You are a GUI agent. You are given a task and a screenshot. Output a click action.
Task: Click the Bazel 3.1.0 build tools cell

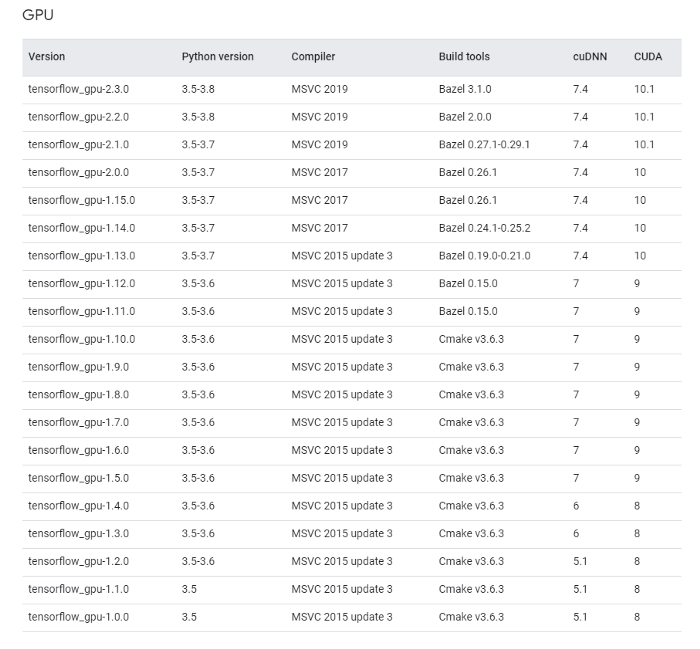tap(465, 89)
